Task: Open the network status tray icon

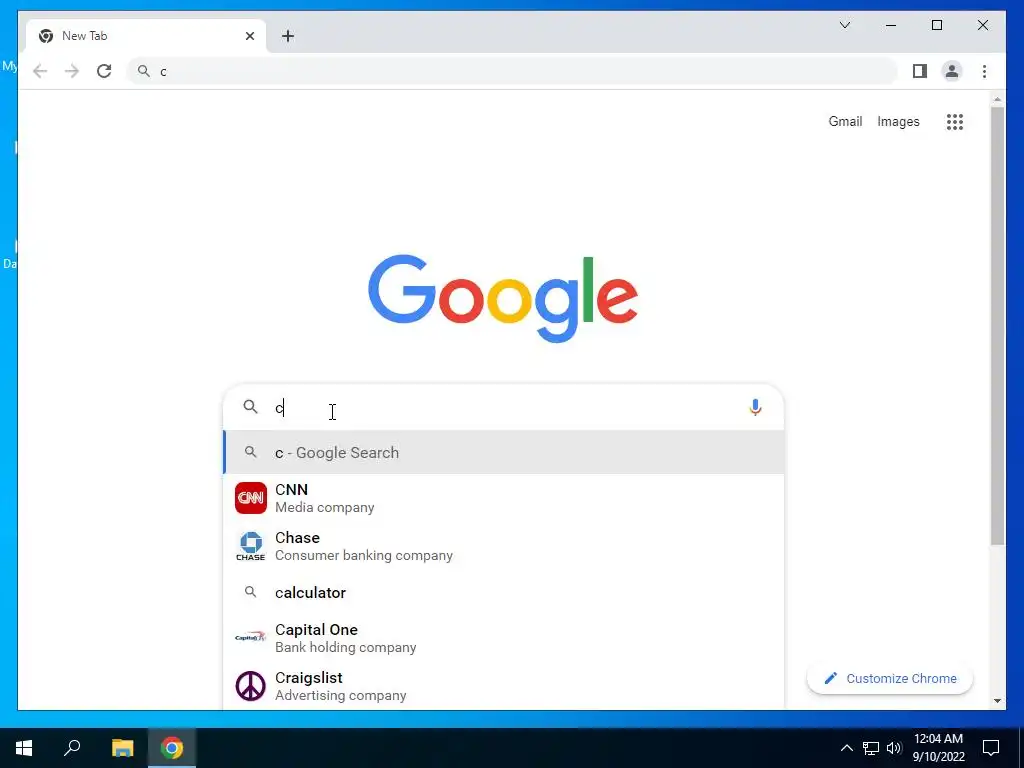Action: [x=871, y=748]
